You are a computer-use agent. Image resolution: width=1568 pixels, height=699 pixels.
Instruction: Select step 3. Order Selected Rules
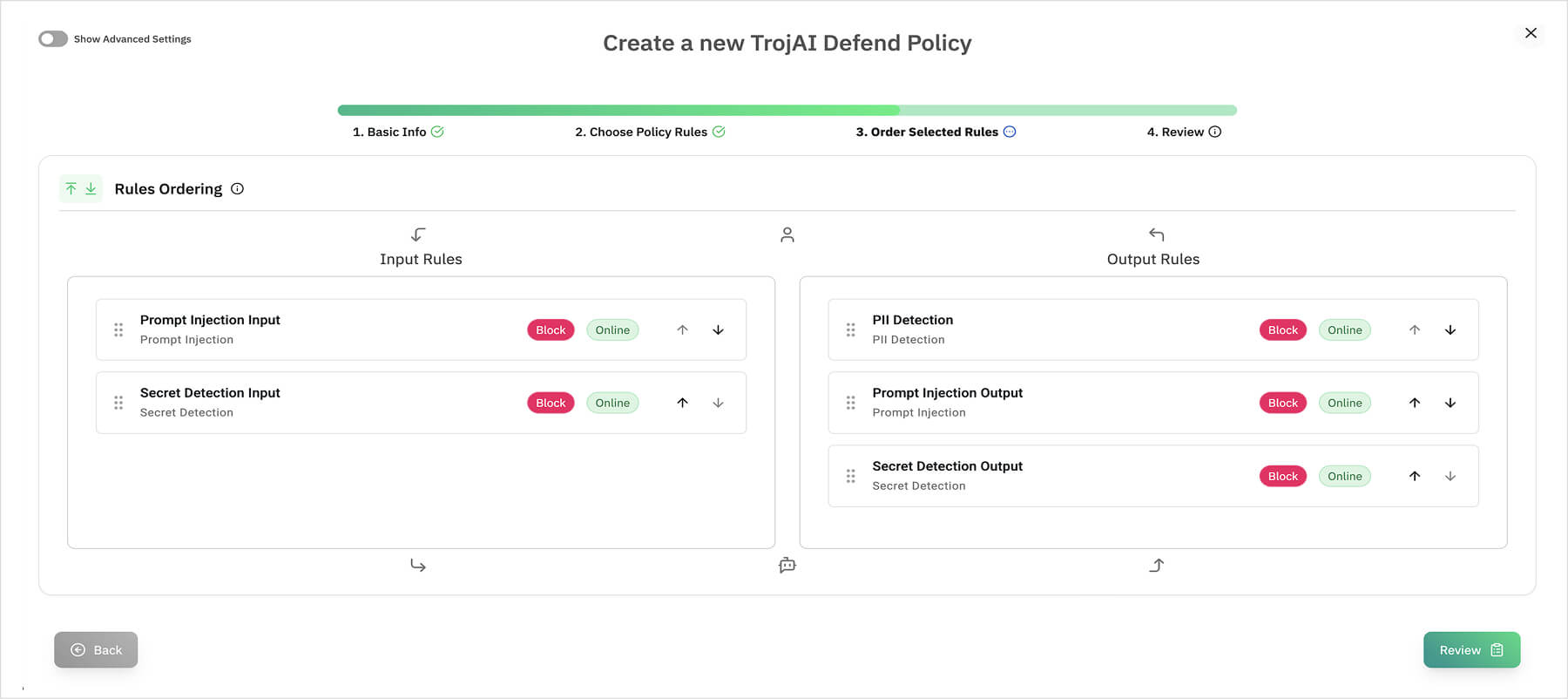tap(927, 132)
